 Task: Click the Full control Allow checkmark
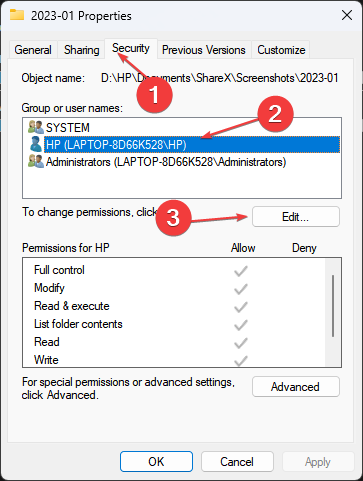[x=241, y=271]
